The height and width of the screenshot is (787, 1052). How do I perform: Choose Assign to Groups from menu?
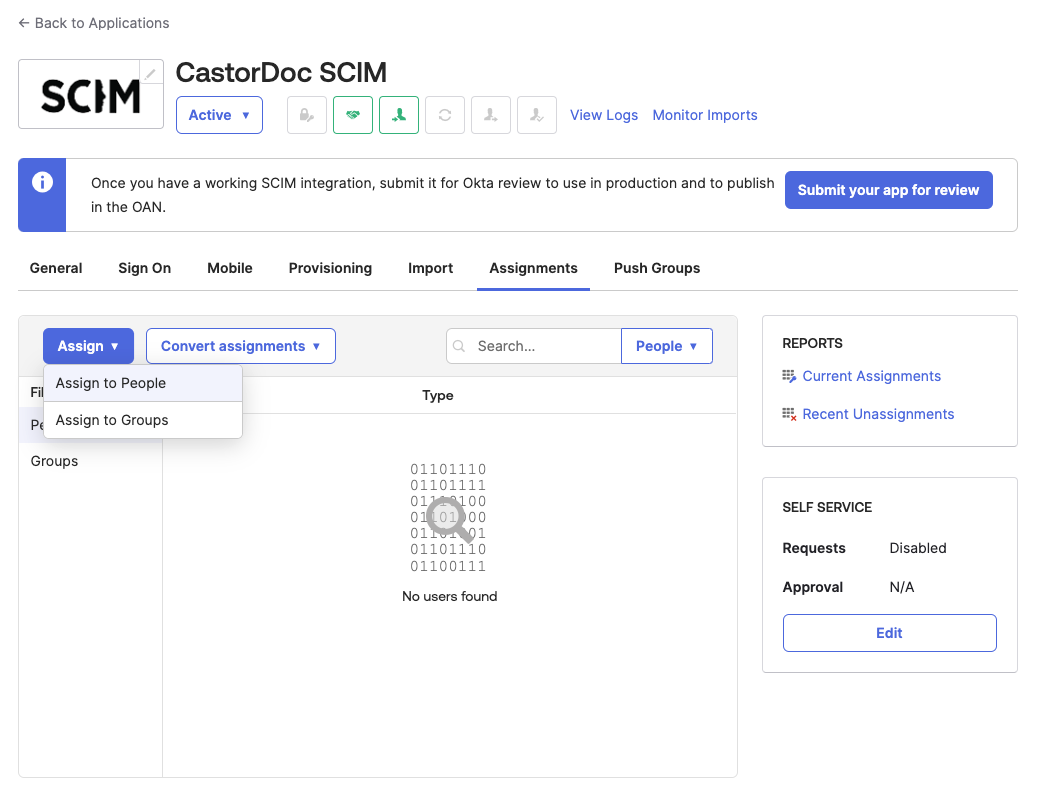point(112,420)
